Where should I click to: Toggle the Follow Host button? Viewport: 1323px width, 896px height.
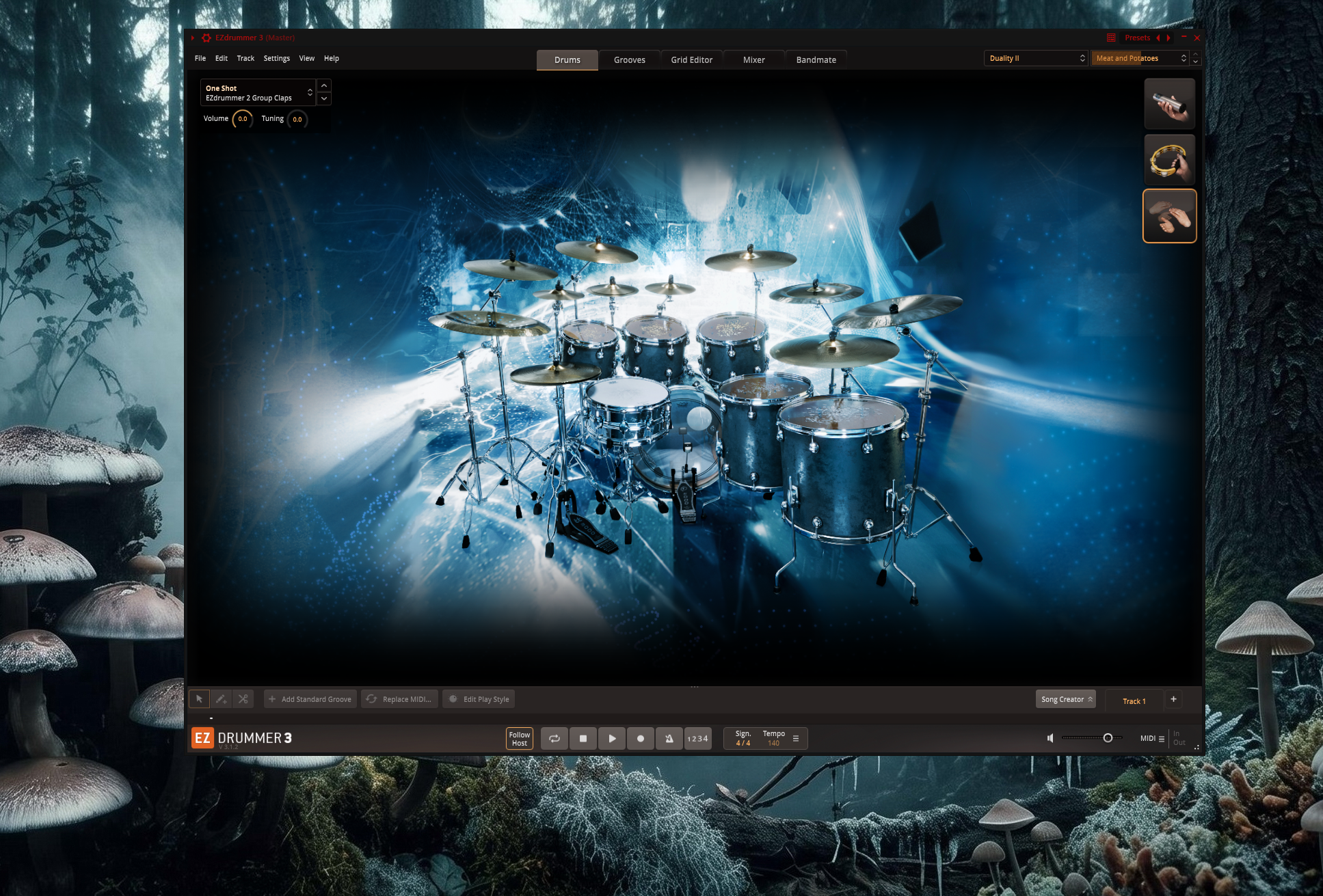click(520, 739)
